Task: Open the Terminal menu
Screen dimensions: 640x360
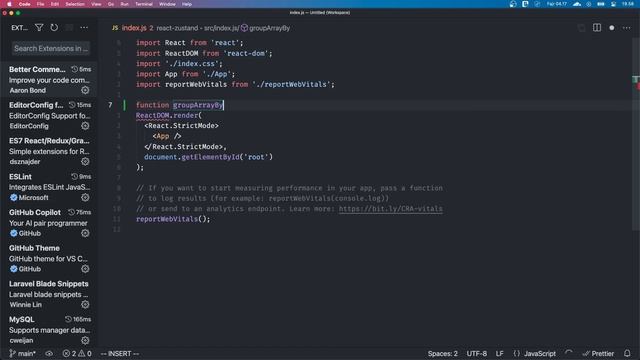Action: point(144,4)
